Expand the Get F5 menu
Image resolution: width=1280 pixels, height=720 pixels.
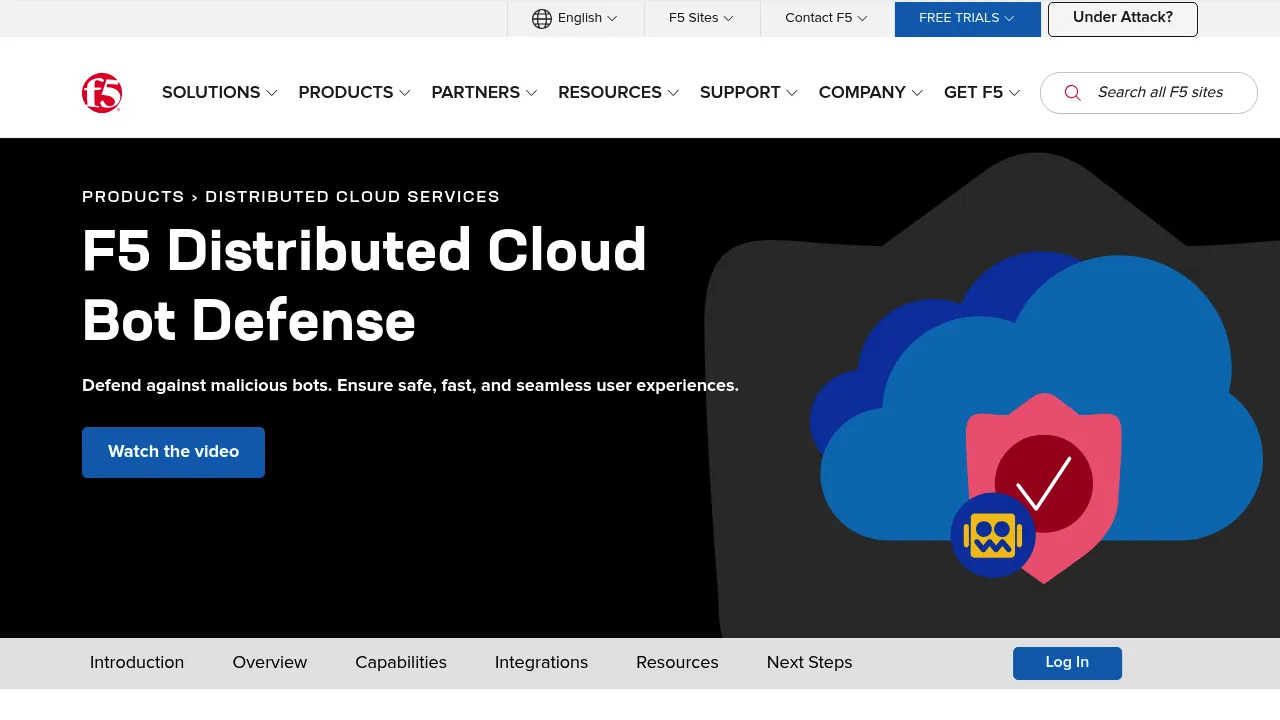[982, 92]
